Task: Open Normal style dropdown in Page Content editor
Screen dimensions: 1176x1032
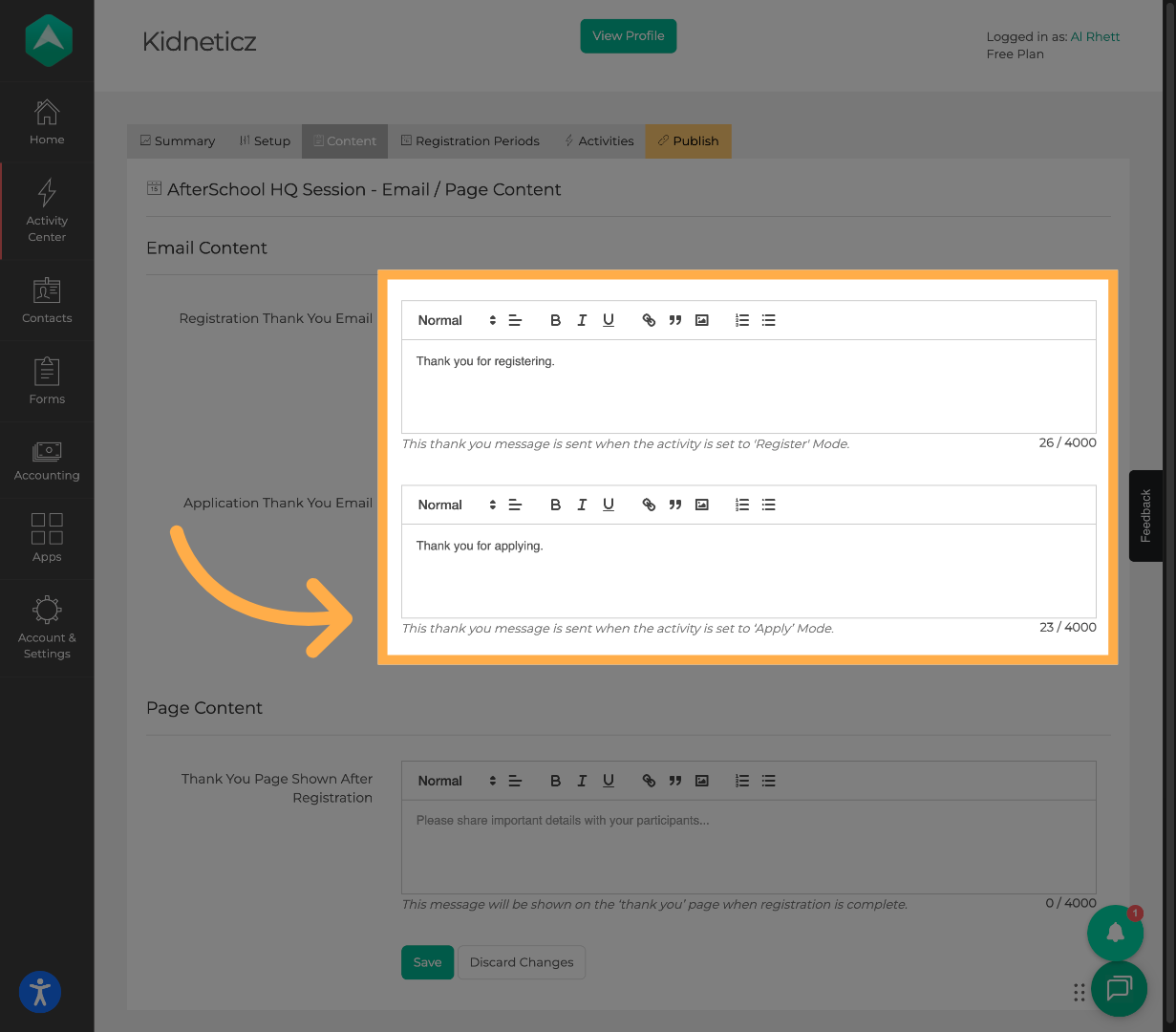Action: point(457,781)
